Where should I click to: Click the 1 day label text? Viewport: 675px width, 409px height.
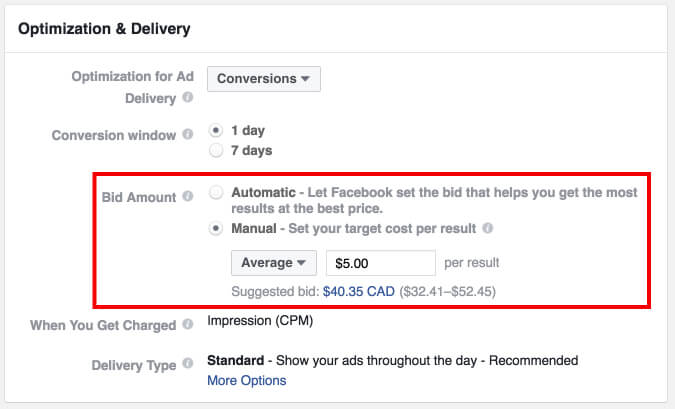coord(248,130)
